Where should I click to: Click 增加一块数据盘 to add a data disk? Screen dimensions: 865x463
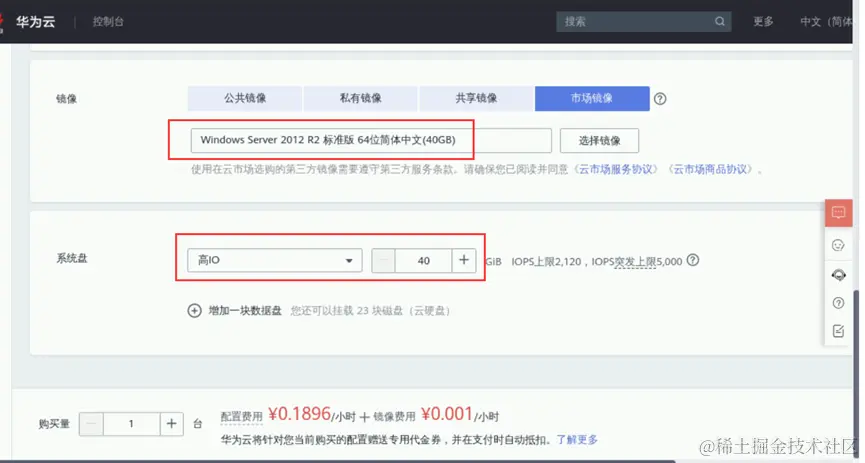pyautogui.click(x=245, y=311)
